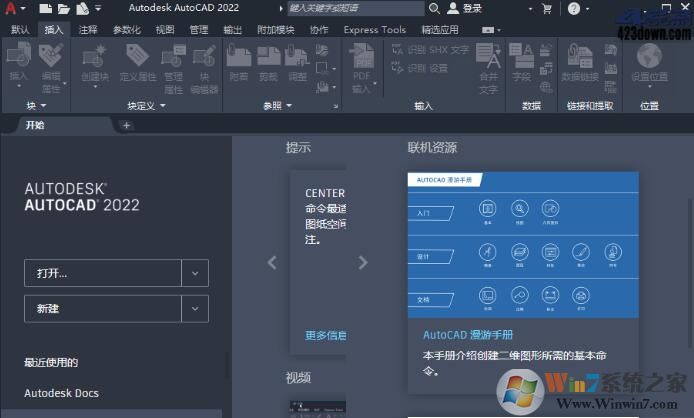Screen dimensions: 694x418
Task: Expand the 块定义 panel title
Action: 147,105
